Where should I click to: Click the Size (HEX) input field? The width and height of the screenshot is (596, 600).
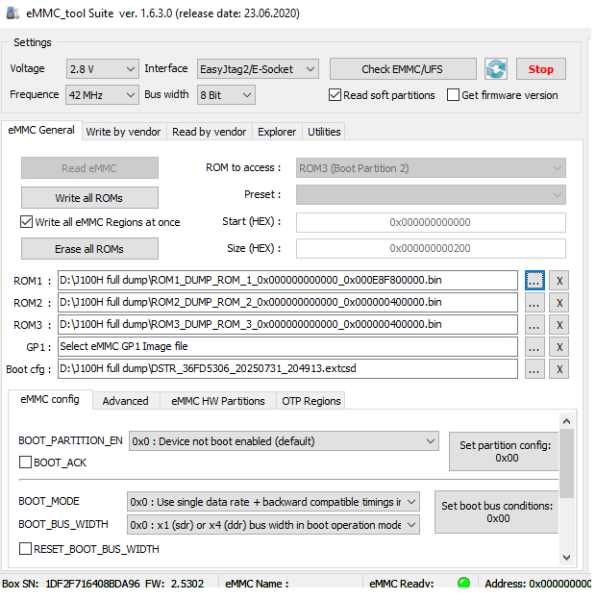(431, 248)
